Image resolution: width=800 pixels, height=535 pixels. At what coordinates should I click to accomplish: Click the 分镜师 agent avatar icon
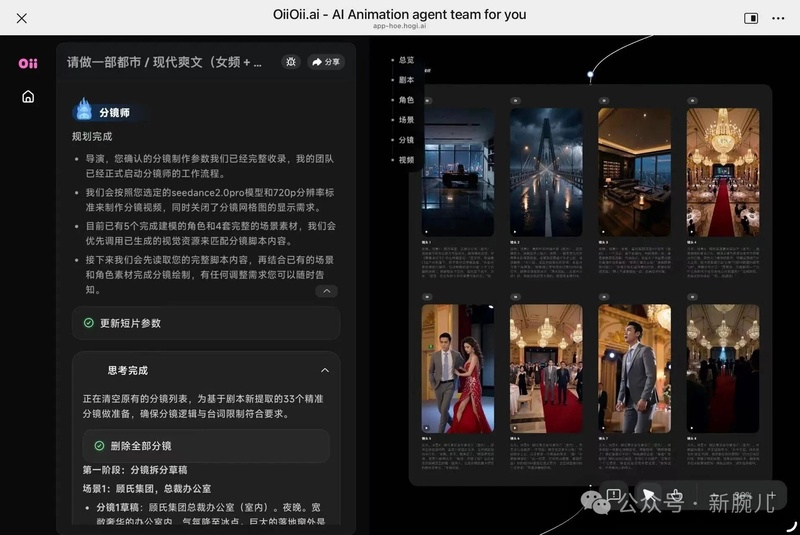point(84,111)
